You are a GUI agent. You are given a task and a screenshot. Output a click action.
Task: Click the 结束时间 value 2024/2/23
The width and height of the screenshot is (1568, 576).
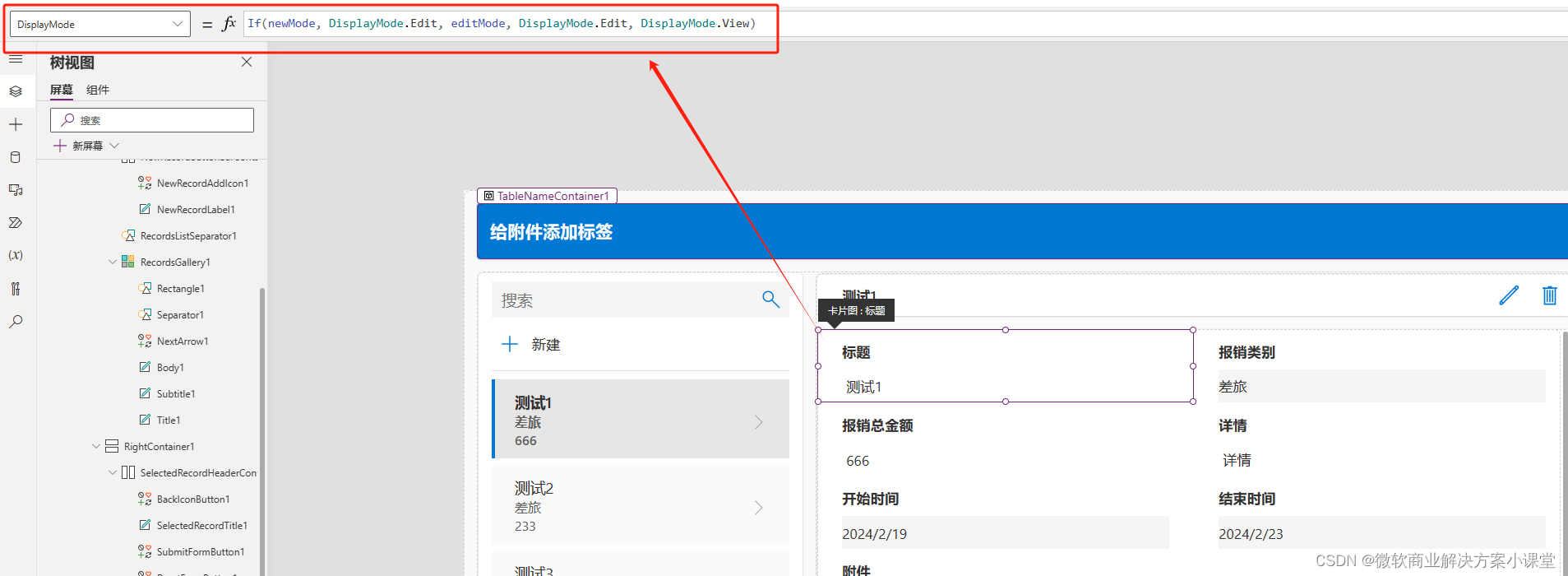coord(1381,533)
